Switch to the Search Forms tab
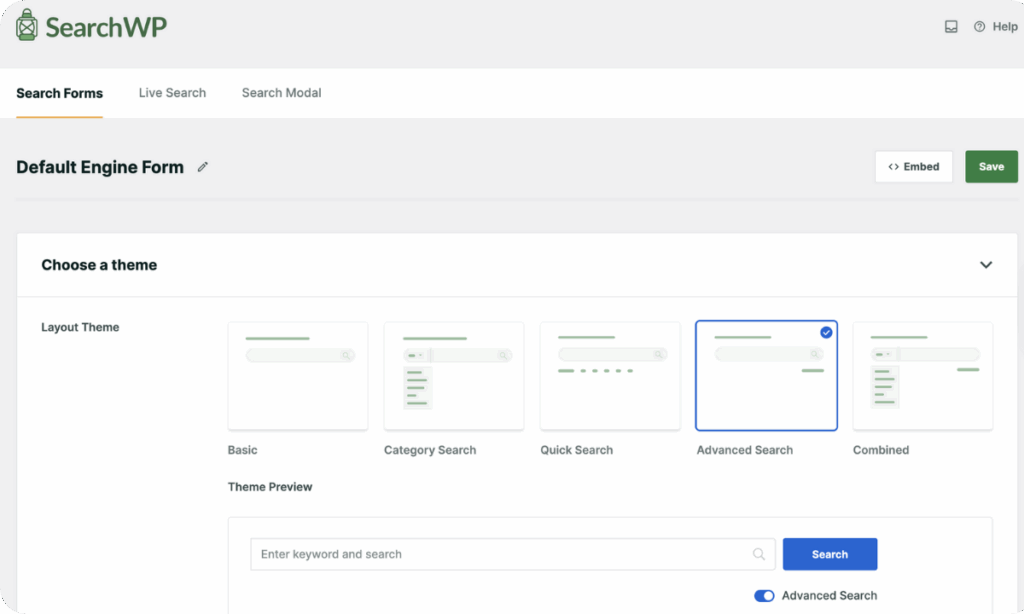 [x=59, y=93]
